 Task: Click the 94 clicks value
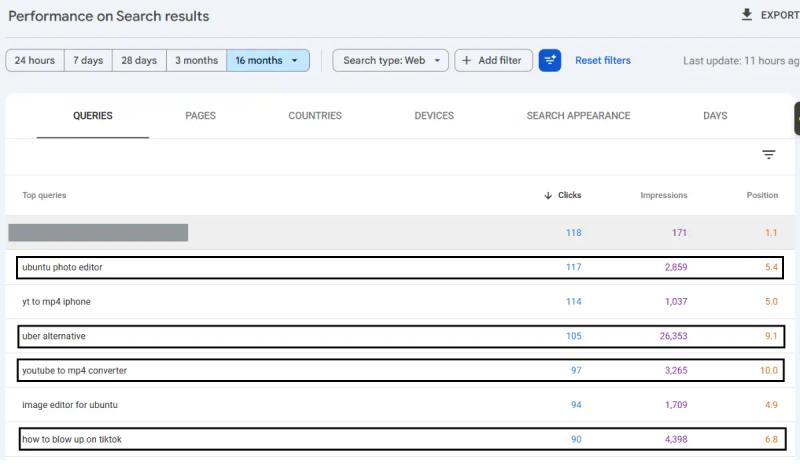coord(576,405)
